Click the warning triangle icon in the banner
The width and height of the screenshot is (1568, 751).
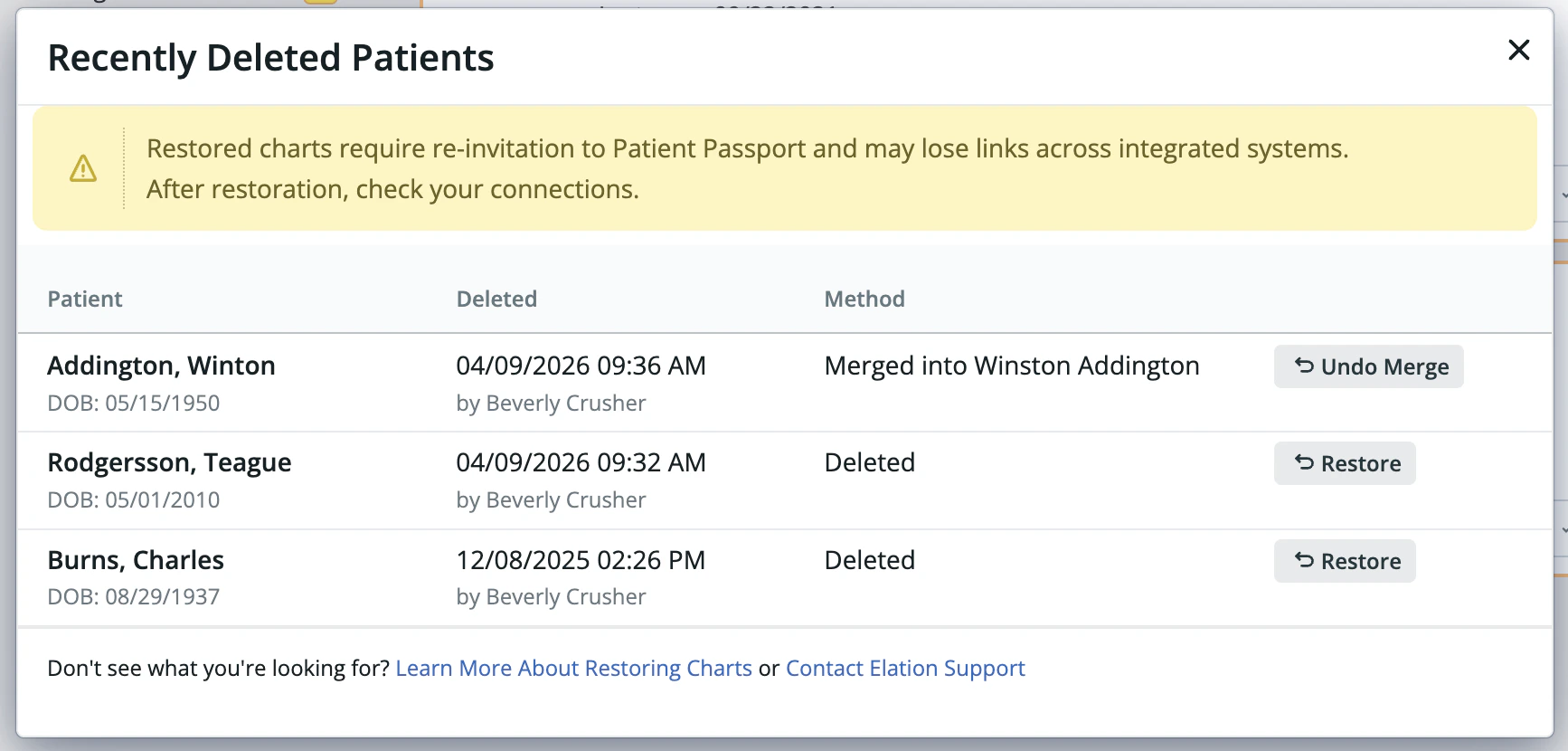click(83, 168)
